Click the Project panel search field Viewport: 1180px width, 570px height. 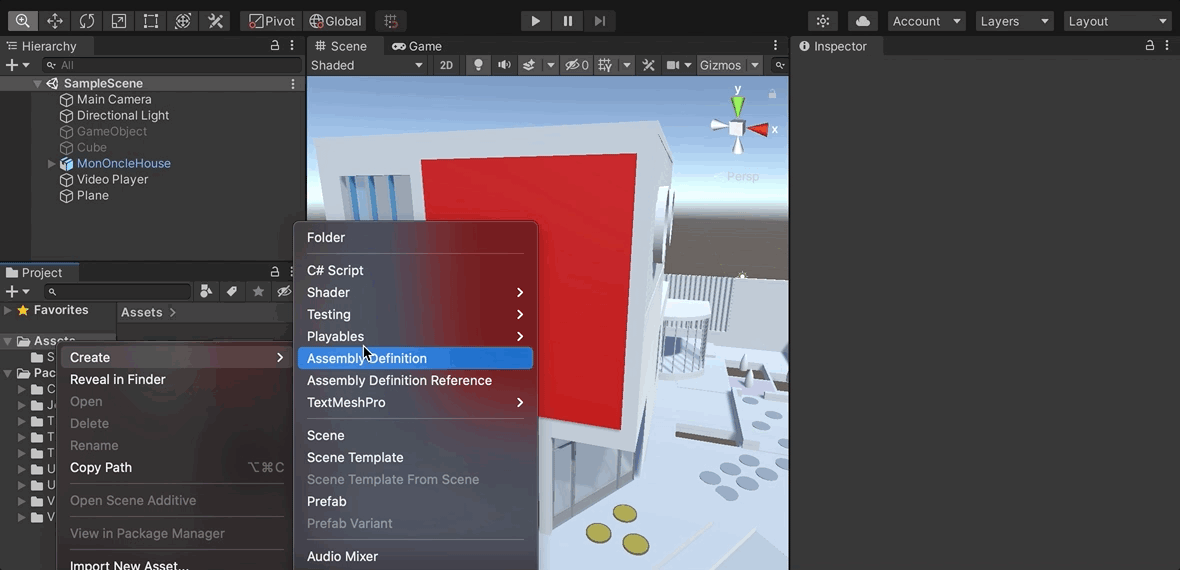click(118, 292)
